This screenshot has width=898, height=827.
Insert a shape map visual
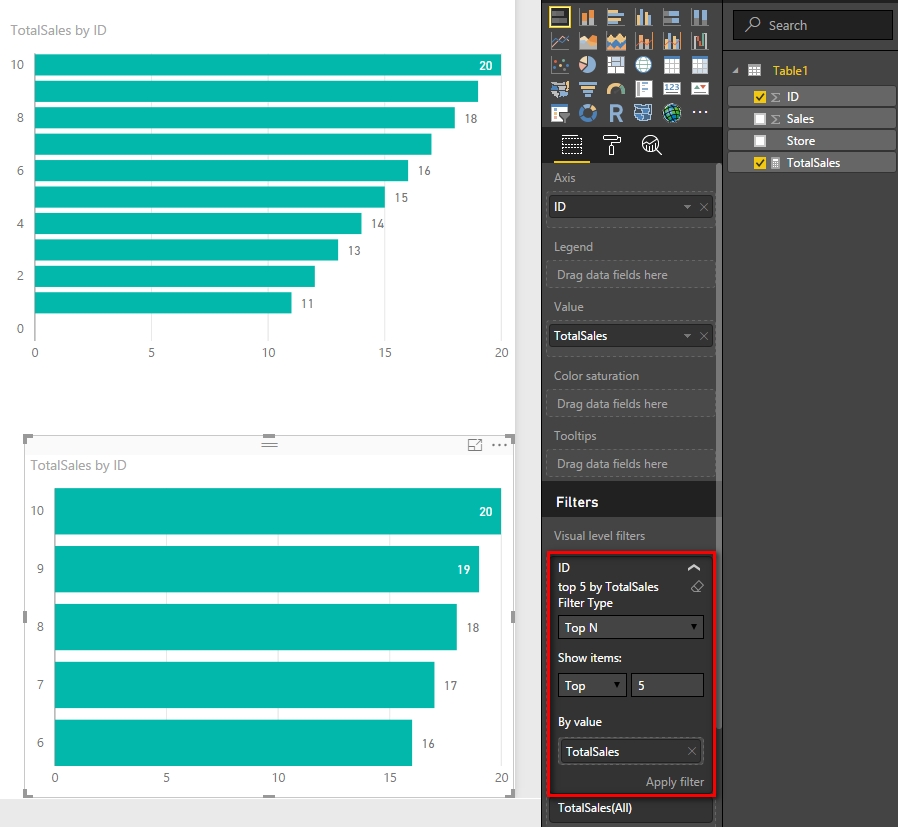[644, 113]
